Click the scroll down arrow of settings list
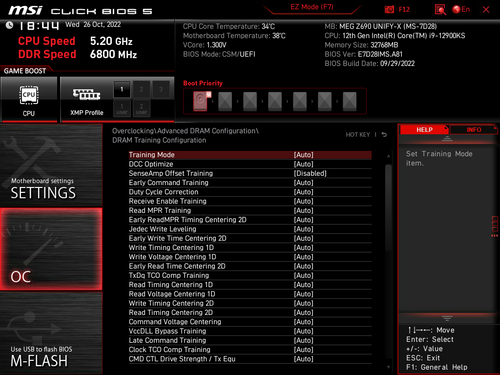This screenshot has height=375, width=500. [388, 367]
